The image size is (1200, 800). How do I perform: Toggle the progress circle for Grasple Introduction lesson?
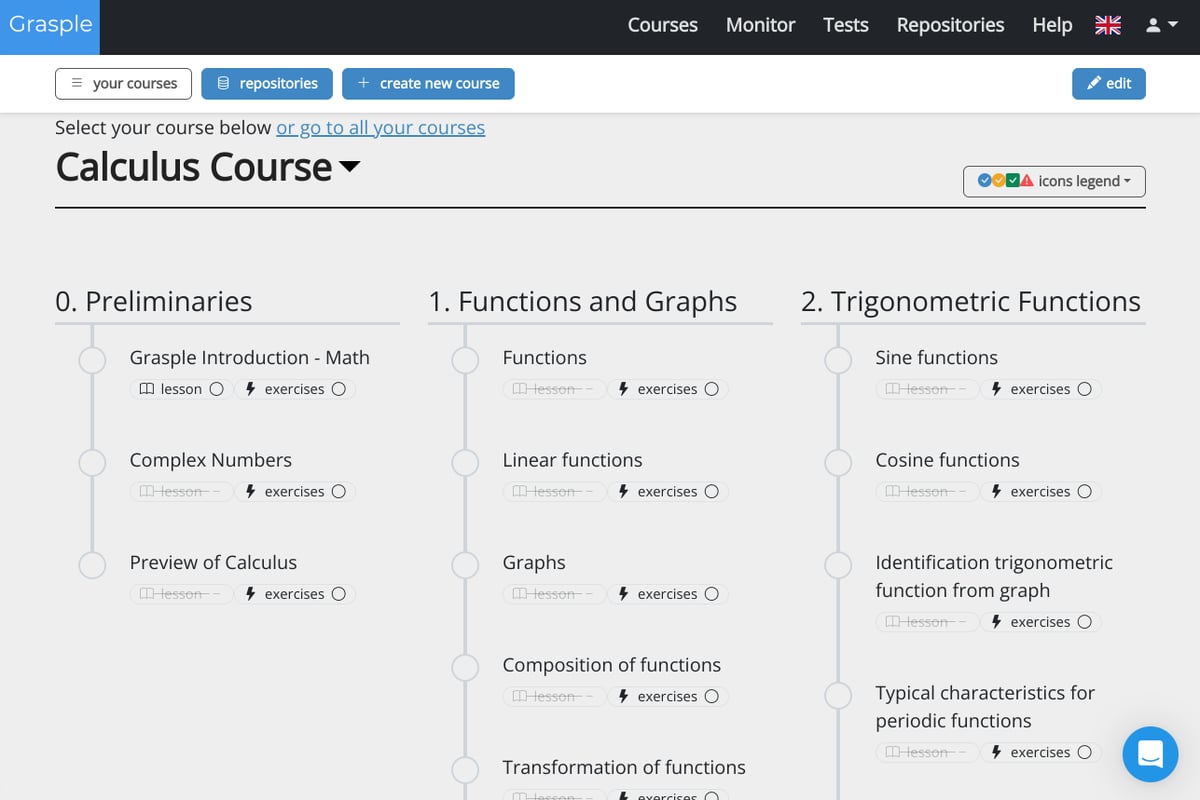[x=214, y=389]
